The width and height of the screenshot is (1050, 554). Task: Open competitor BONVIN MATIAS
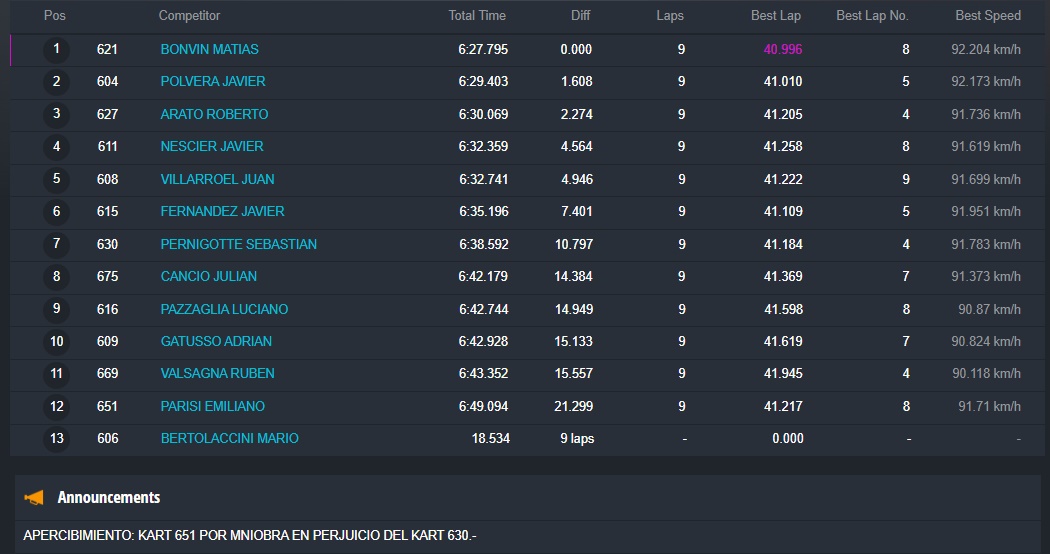click(209, 49)
